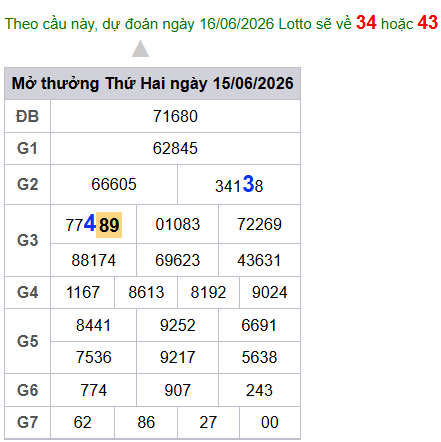Select the G7 number 00
Viewport: 441px width, 442px height.
pyautogui.click(x=270, y=422)
